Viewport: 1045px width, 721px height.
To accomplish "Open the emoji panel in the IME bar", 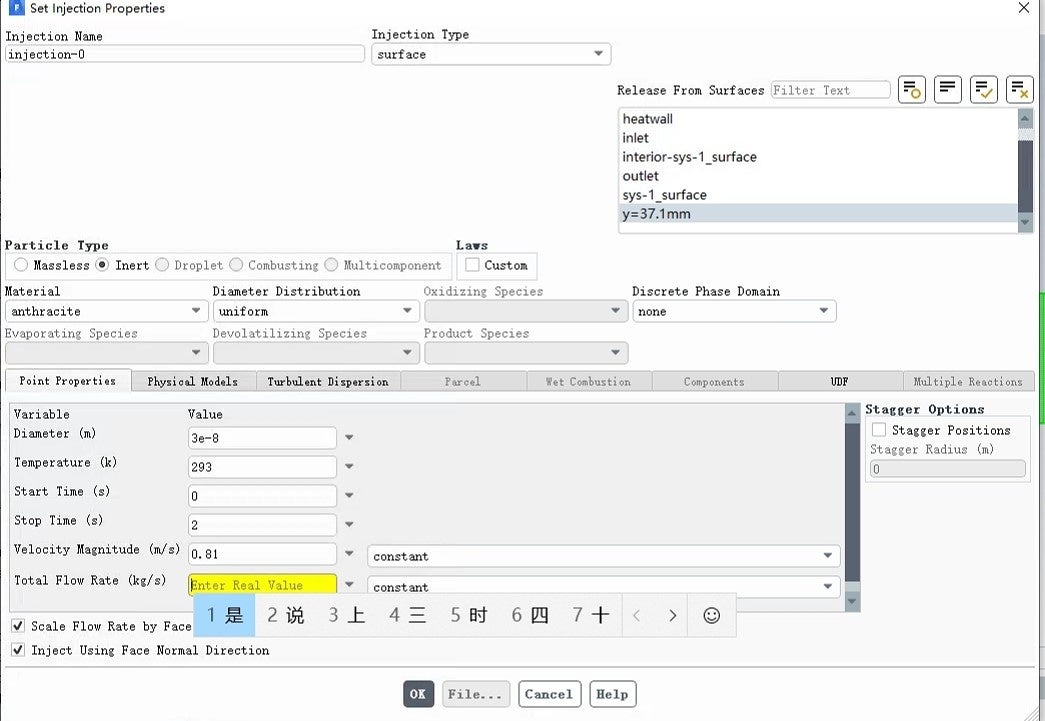I will tap(711, 615).
